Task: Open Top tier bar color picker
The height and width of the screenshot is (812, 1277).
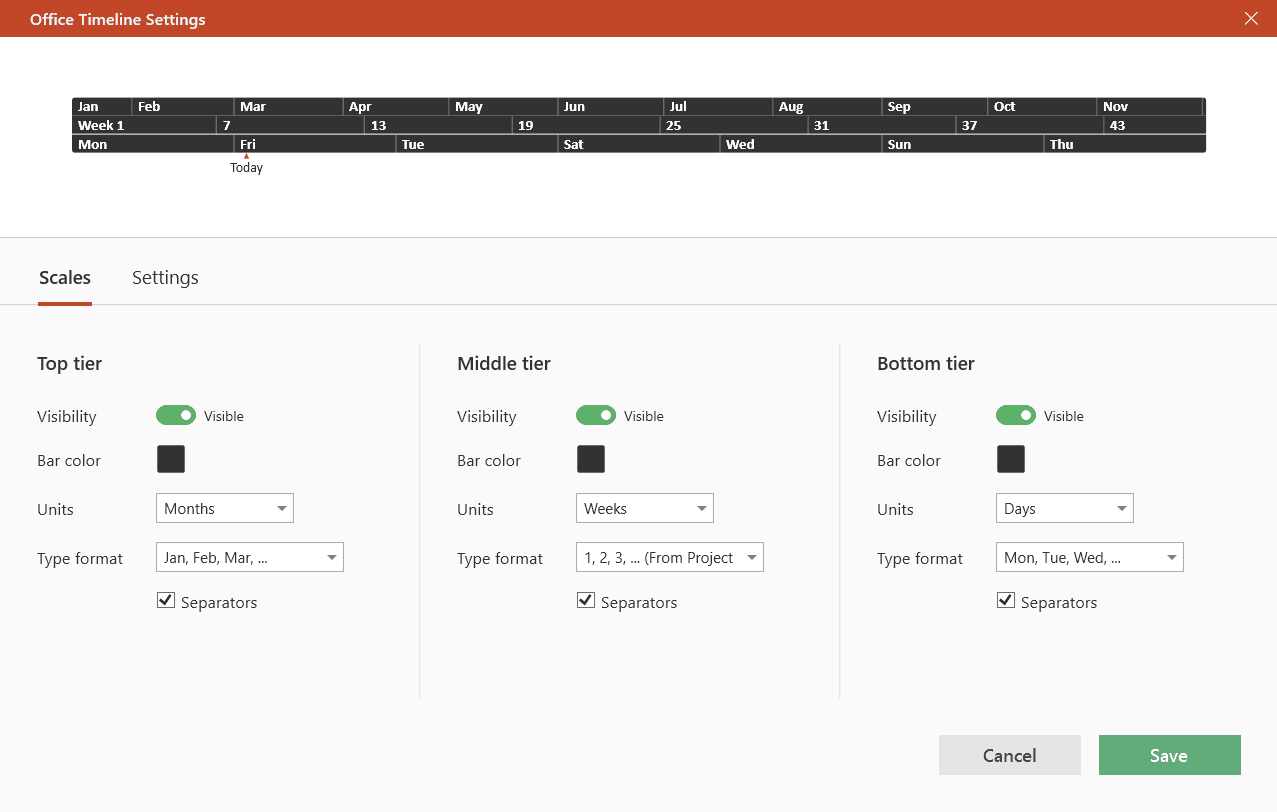Action: coord(171,459)
